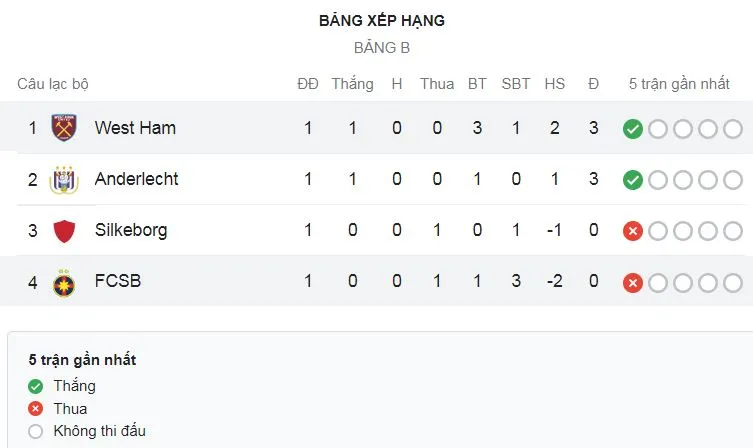Click the FCSB club crest

pos(64,281)
